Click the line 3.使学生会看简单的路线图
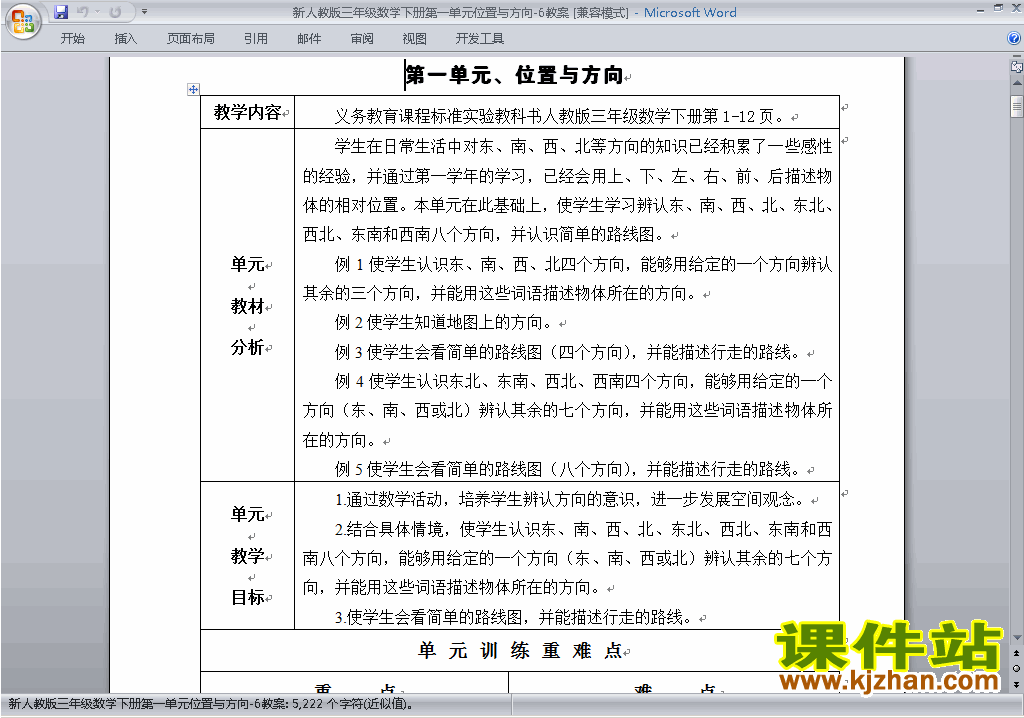 [x=513, y=617]
